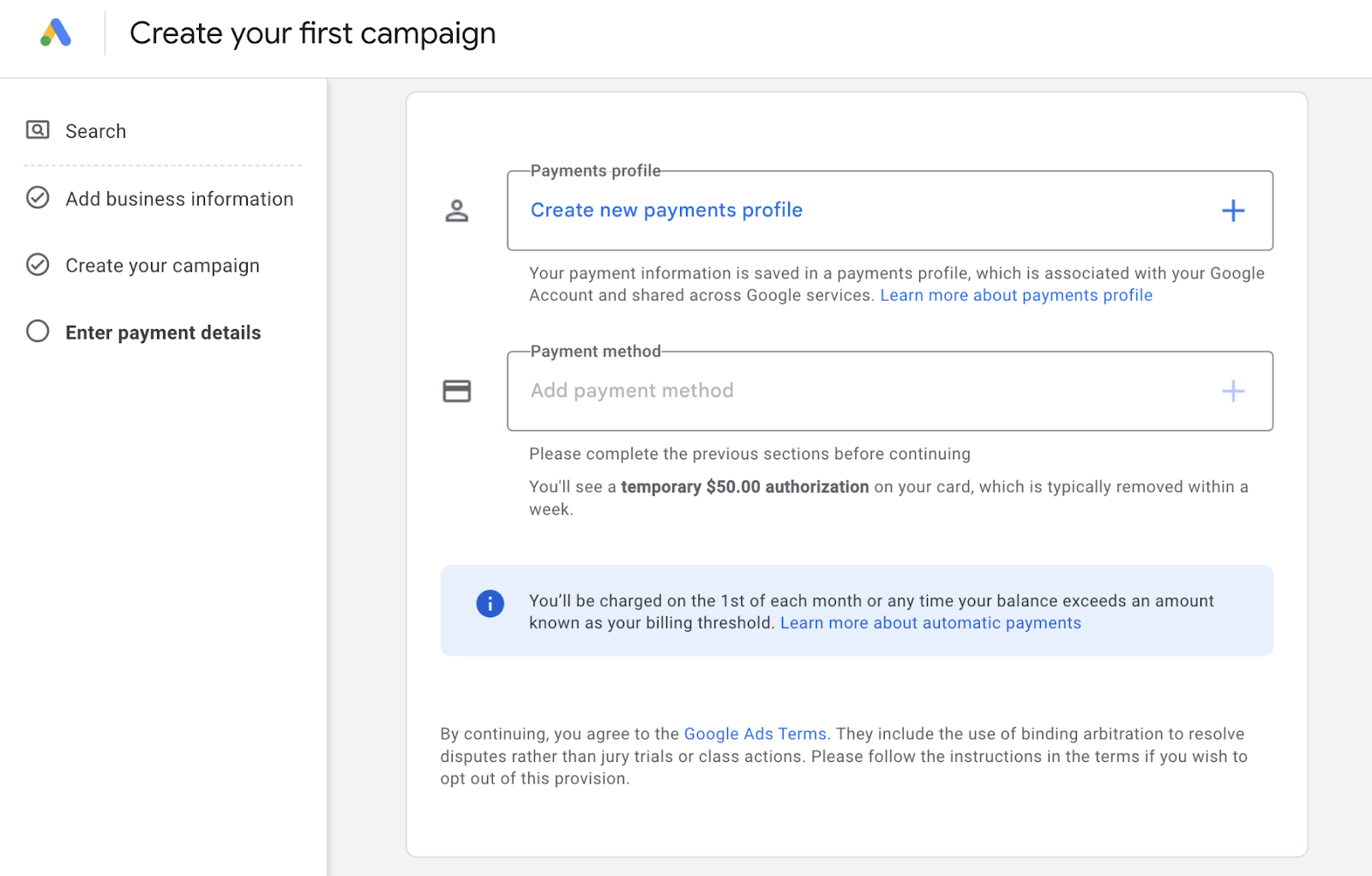Click the plus icon in Payment method field

click(1233, 391)
